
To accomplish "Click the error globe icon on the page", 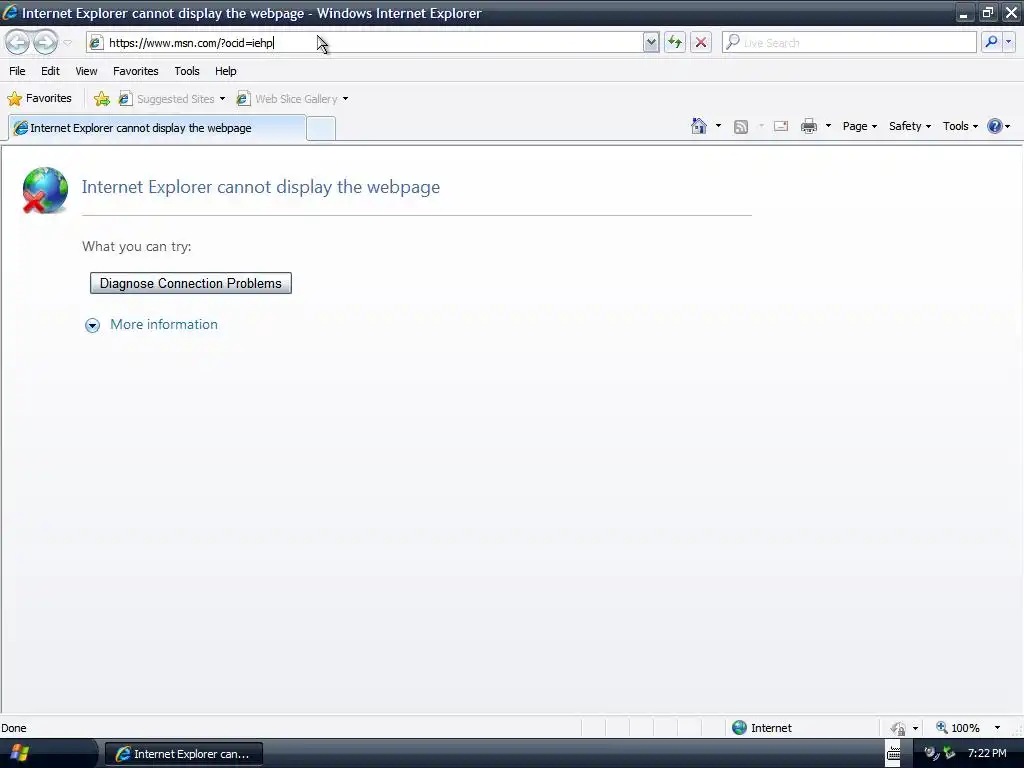I will 44,190.
